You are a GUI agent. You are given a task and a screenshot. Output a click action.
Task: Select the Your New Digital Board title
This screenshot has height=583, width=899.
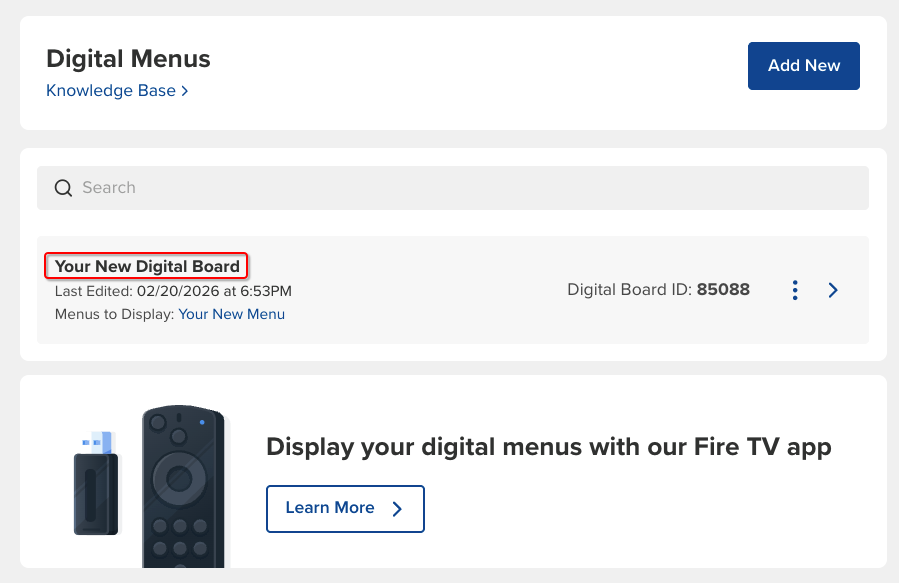pyautogui.click(x=147, y=266)
